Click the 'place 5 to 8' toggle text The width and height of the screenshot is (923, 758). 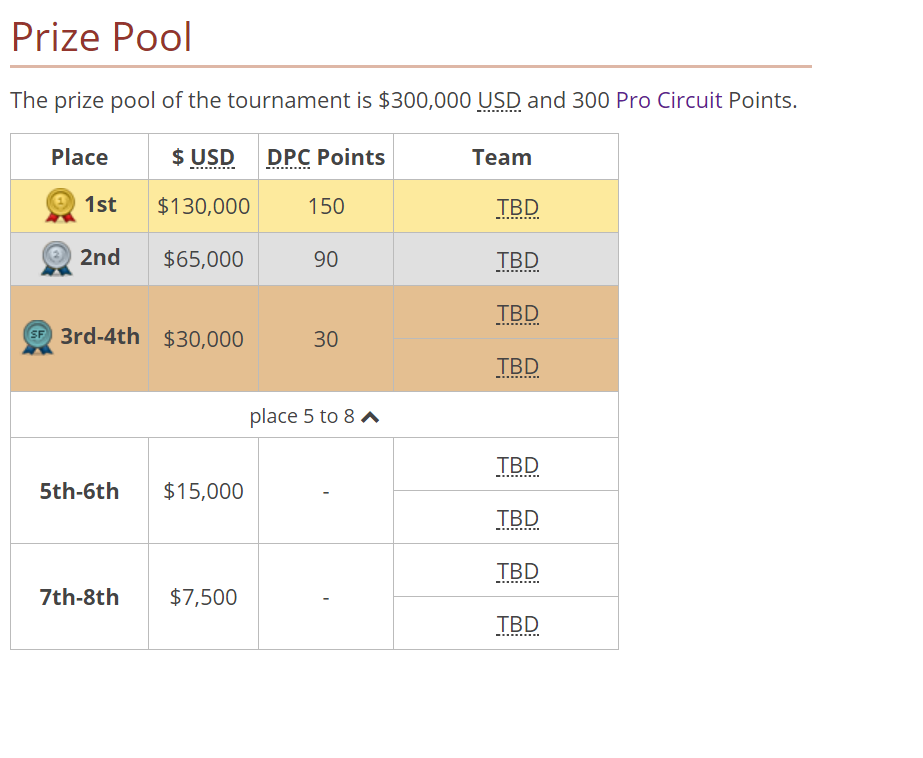(302, 416)
